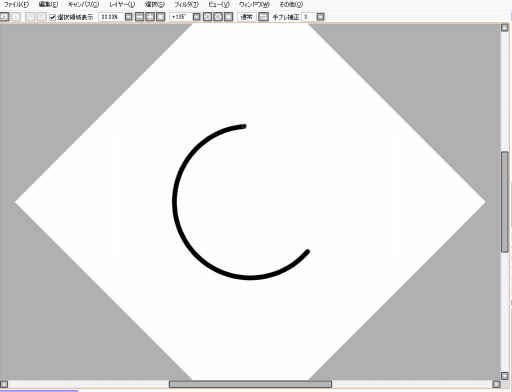This screenshot has height=392, width=512.
Task: Open the レイヤー(L) menu
Action: 122,5
